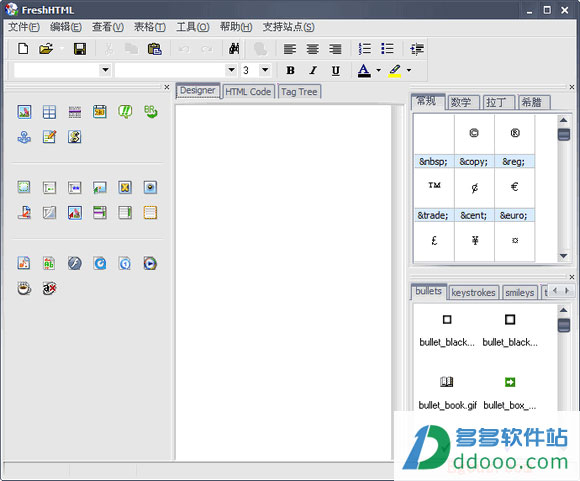Toggle italic formatting
Image resolution: width=580 pixels, height=481 pixels.
tap(313, 70)
